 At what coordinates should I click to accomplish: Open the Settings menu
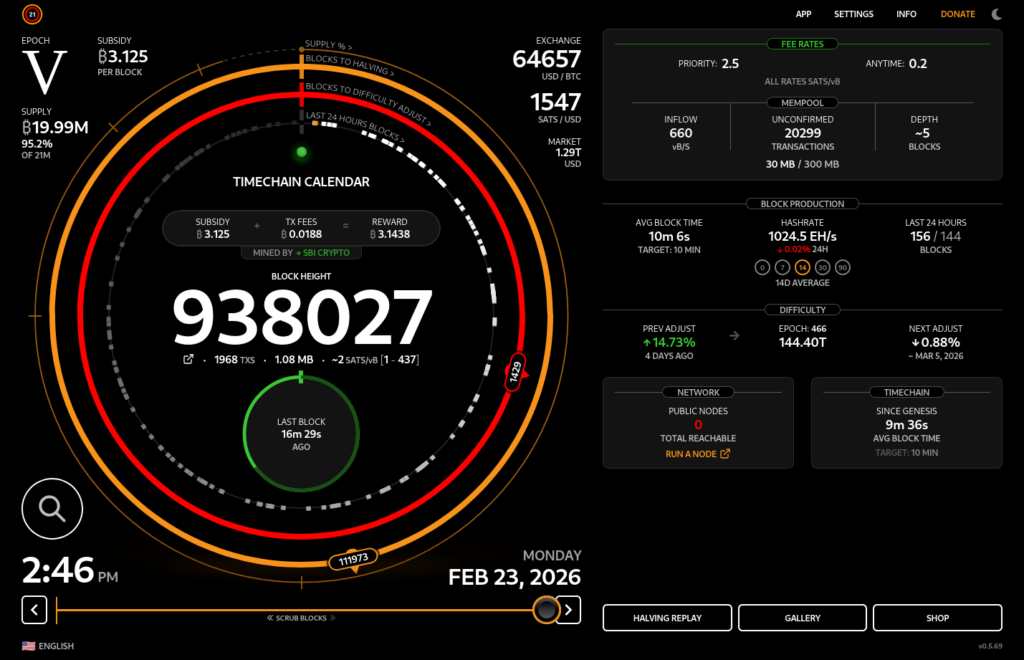[x=853, y=14]
